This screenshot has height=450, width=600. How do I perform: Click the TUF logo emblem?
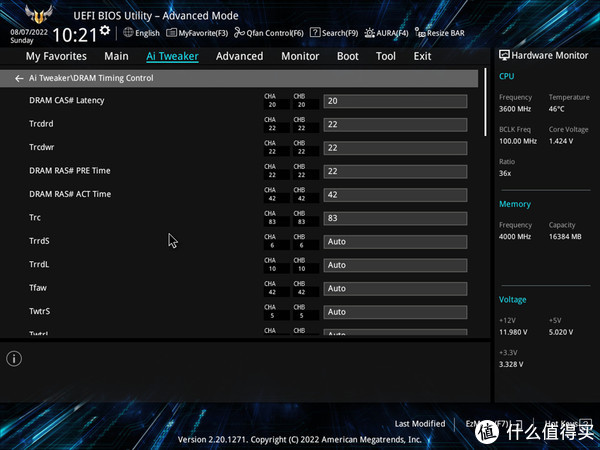(38, 15)
